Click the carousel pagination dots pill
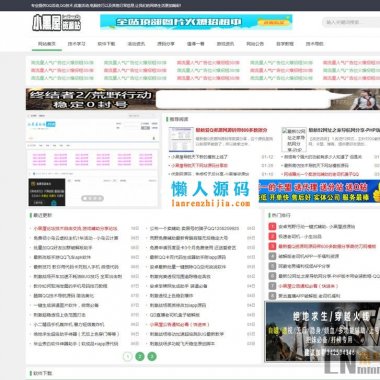Viewport: 380px width, 380px height. pyautogui.click(x=92, y=198)
